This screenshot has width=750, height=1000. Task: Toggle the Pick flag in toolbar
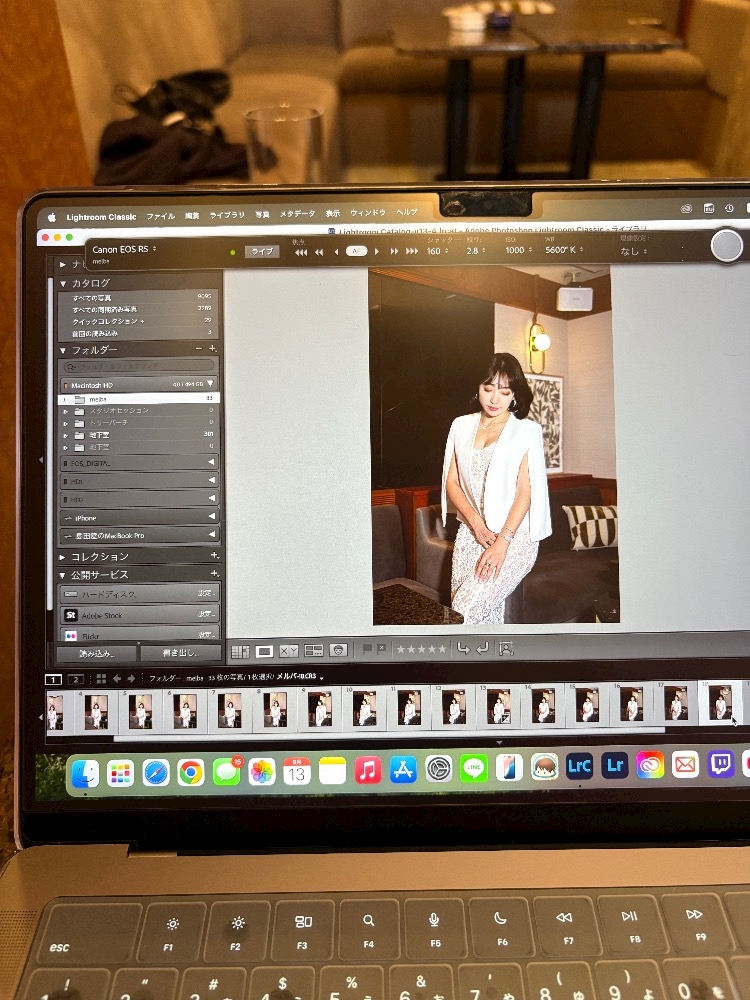367,650
